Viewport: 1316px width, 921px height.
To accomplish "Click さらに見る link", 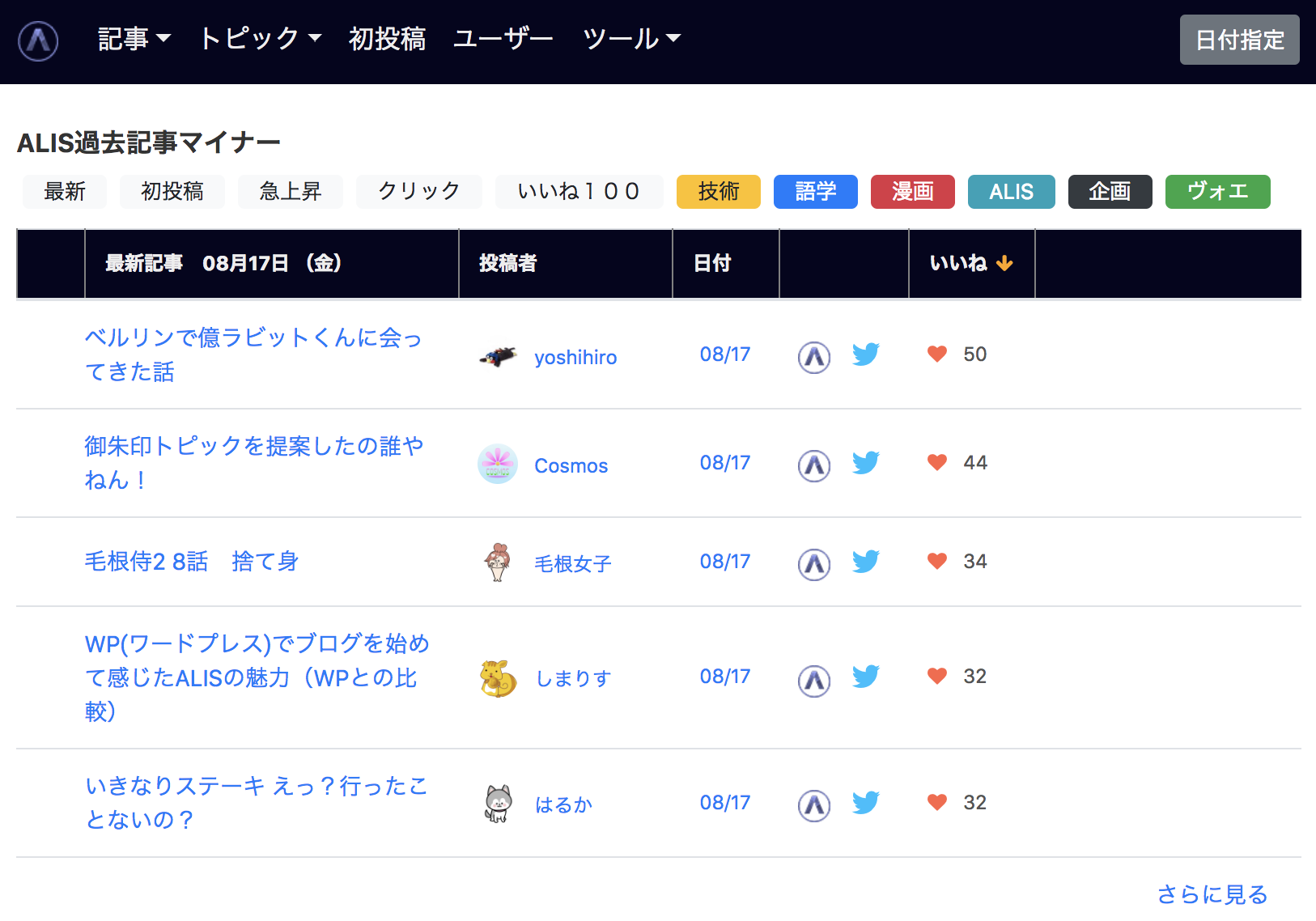I will tap(1212, 894).
